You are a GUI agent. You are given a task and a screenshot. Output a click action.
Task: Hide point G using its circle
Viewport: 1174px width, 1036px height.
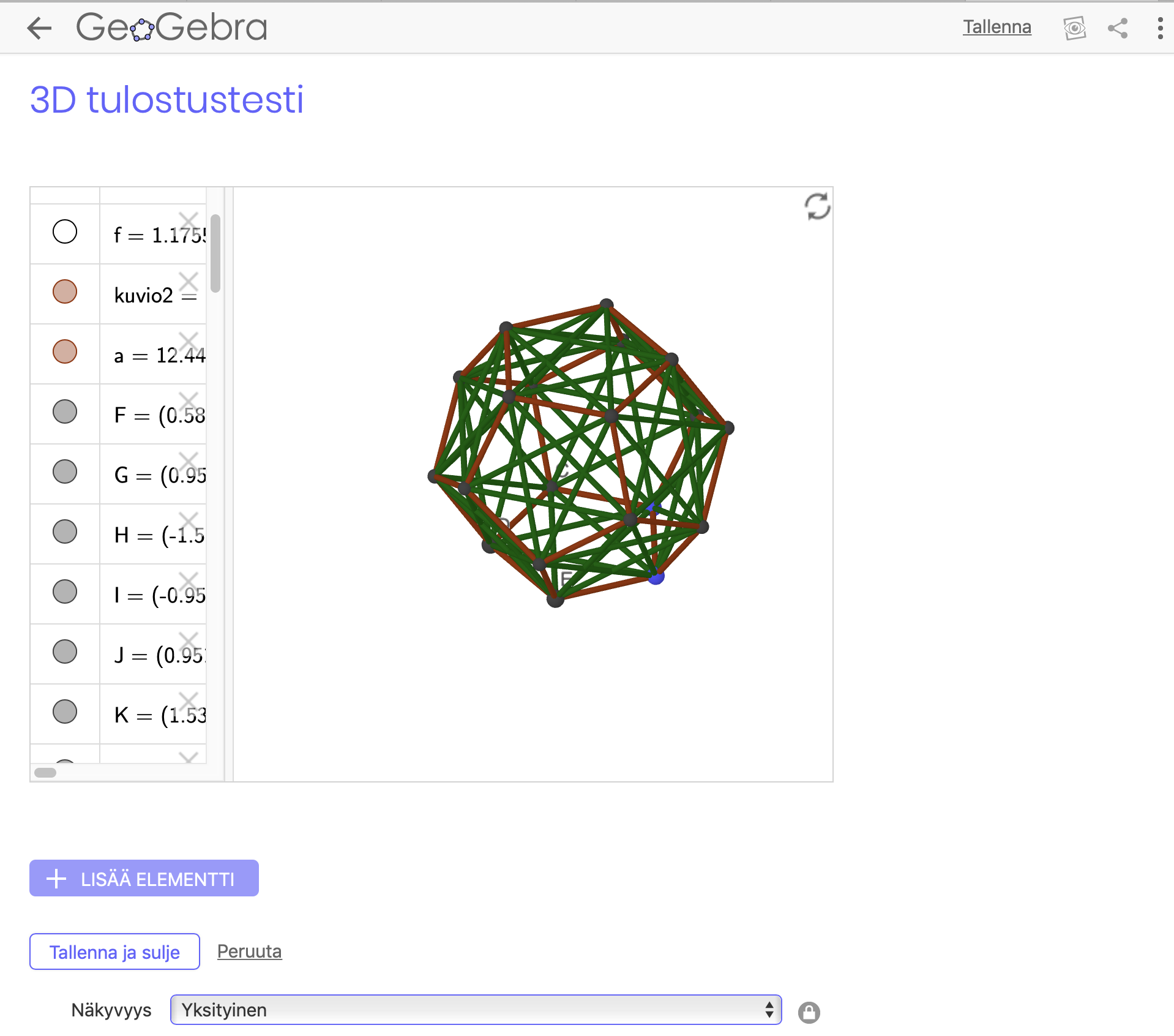[65, 472]
